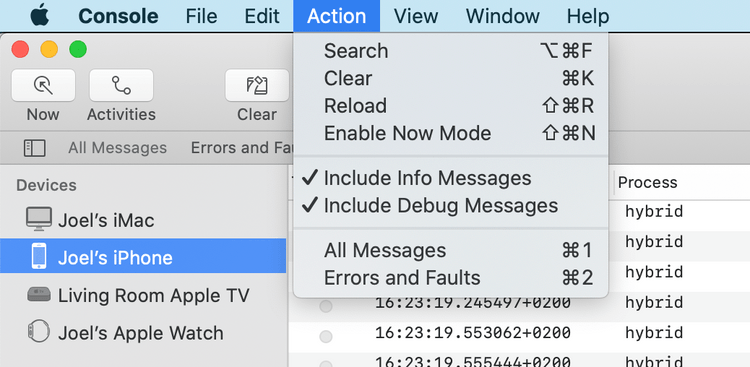Open the Window menu
The width and height of the screenshot is (750, 367).
click(502, 16)
